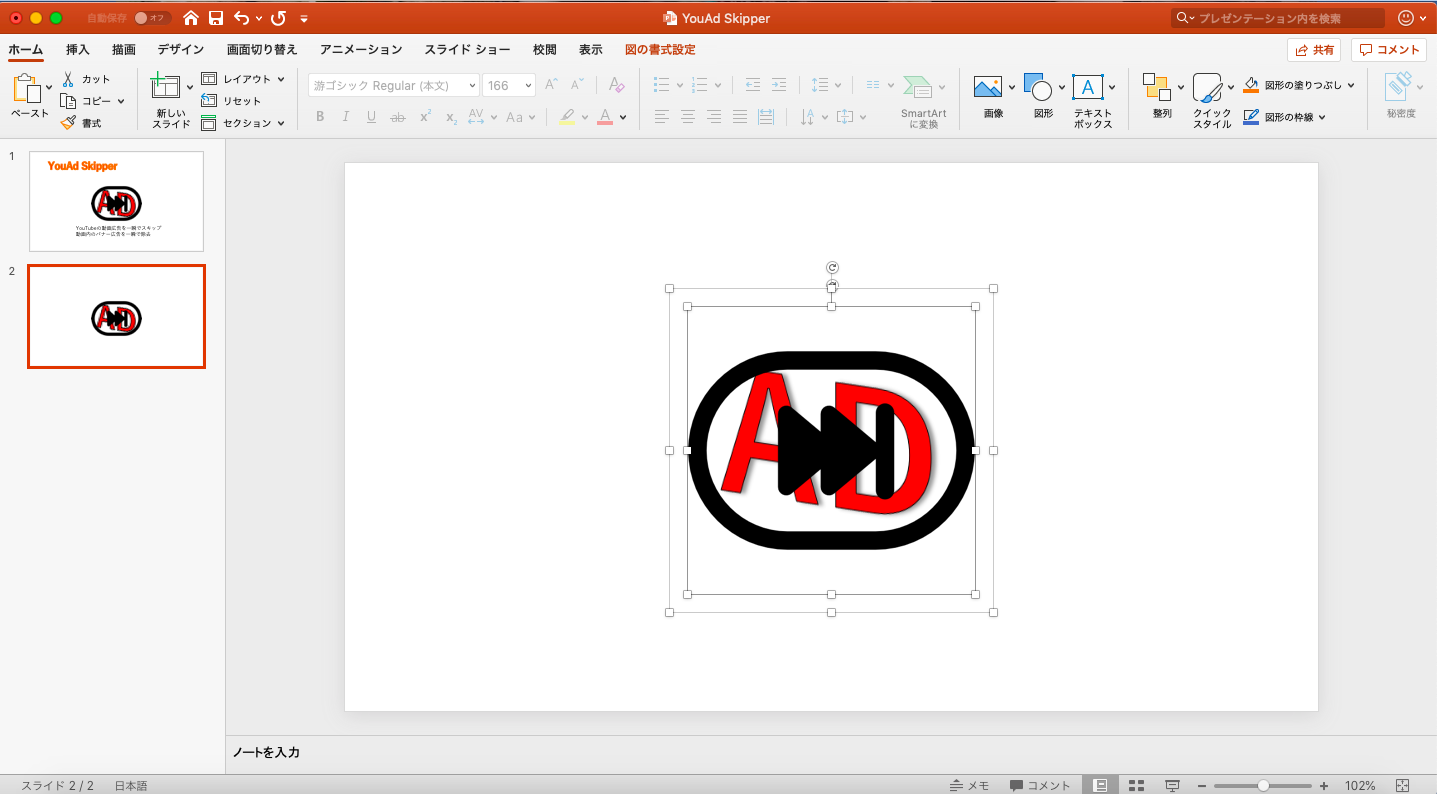Image resolution: width=1437 pixels, height=794 pixels.
Task: Open the Insert (挿入) tab
Action: [78, 50]
